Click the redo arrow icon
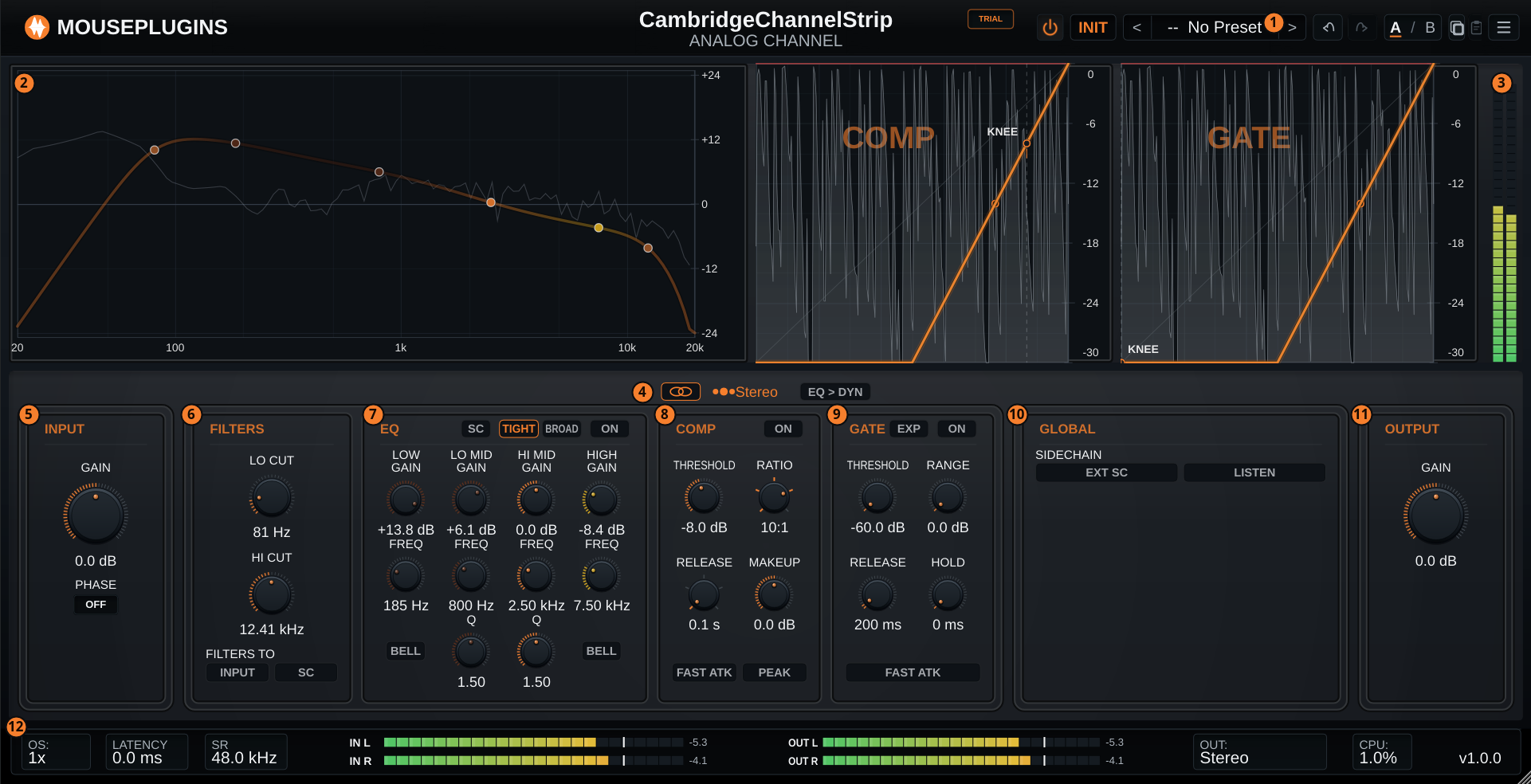 tap(1361, 28)
